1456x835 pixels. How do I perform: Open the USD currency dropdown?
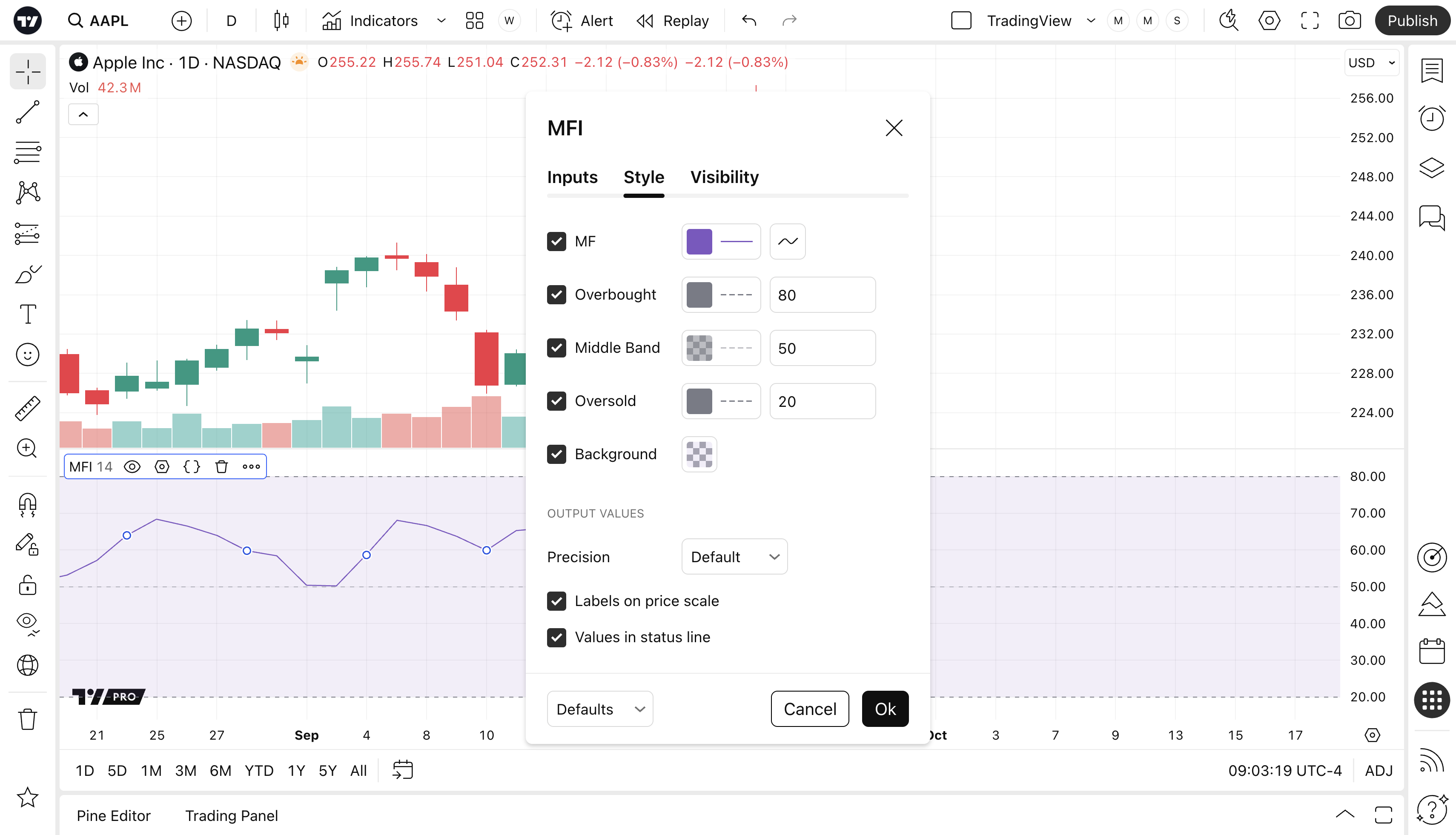(x=1371, y=63)
